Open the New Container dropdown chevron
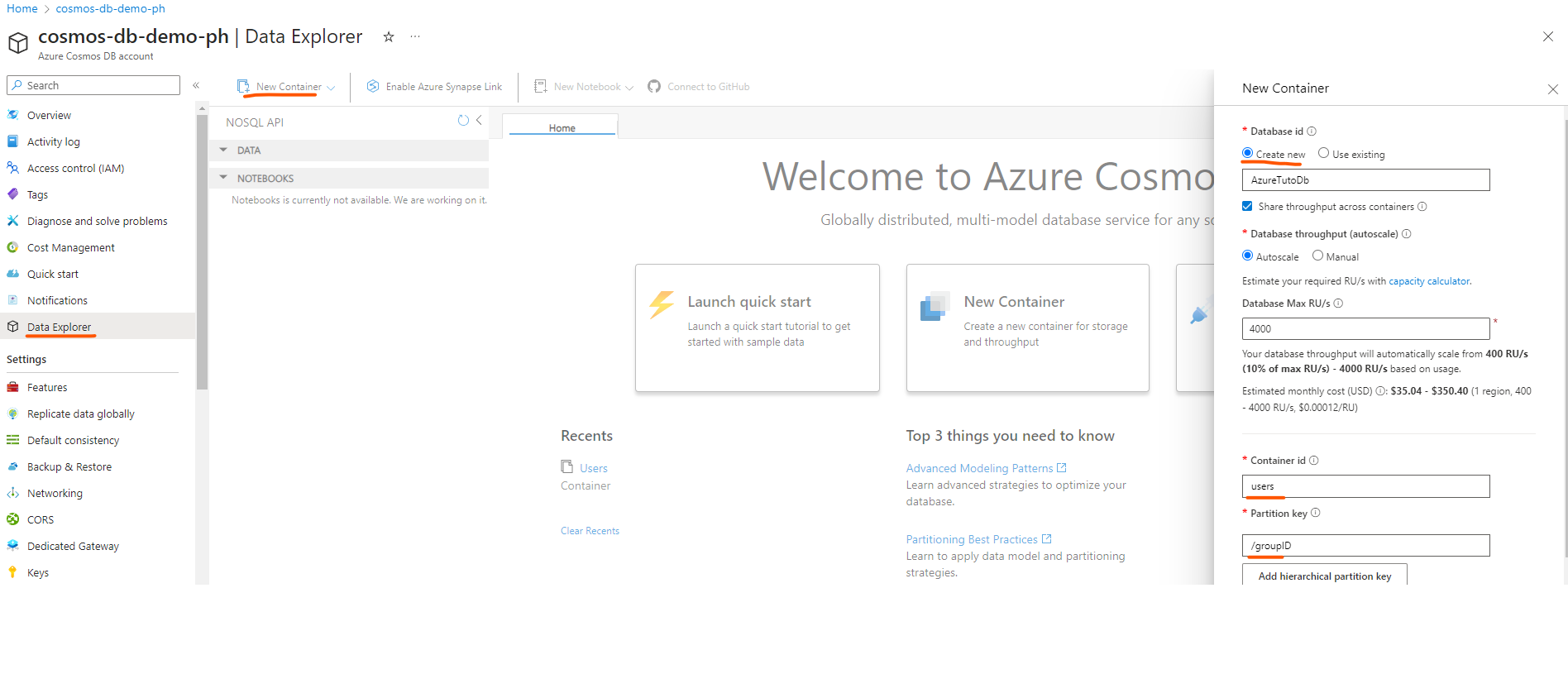1568x698 pixels. click(331, 88)
